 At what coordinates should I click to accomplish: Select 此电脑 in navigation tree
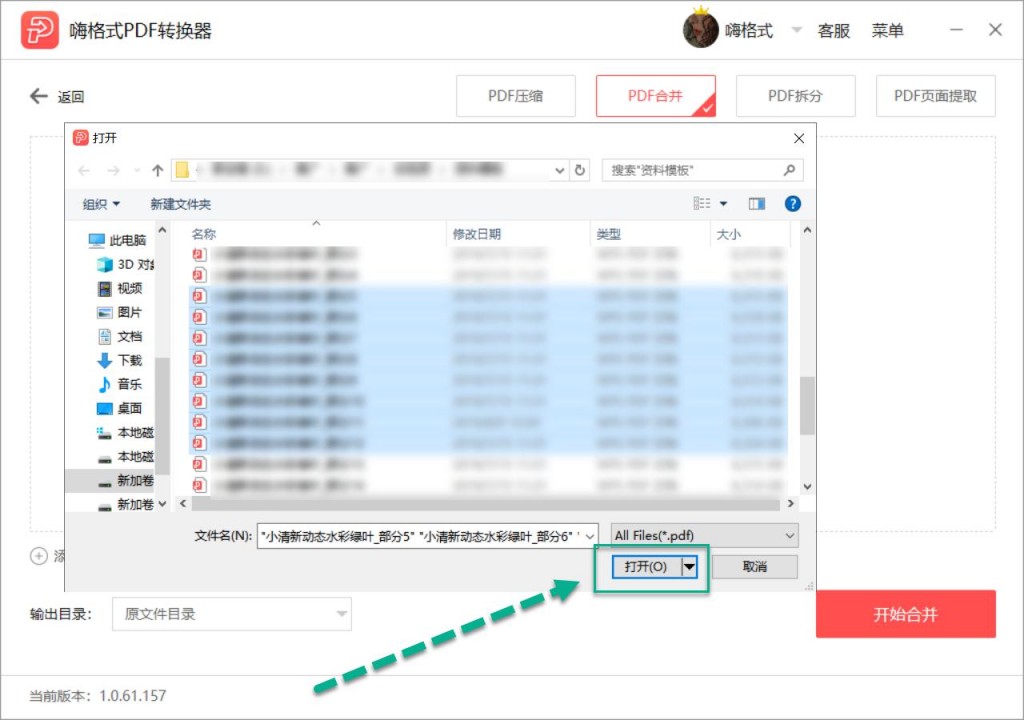117,240
